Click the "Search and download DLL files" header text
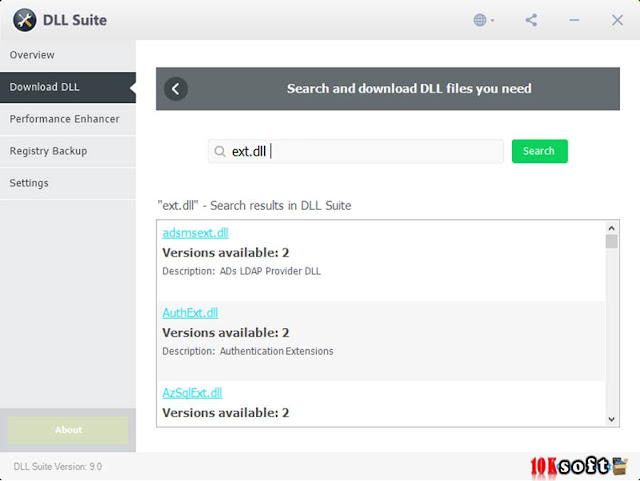Viewport: 640px width, 481px height. (x=409, y=89)
